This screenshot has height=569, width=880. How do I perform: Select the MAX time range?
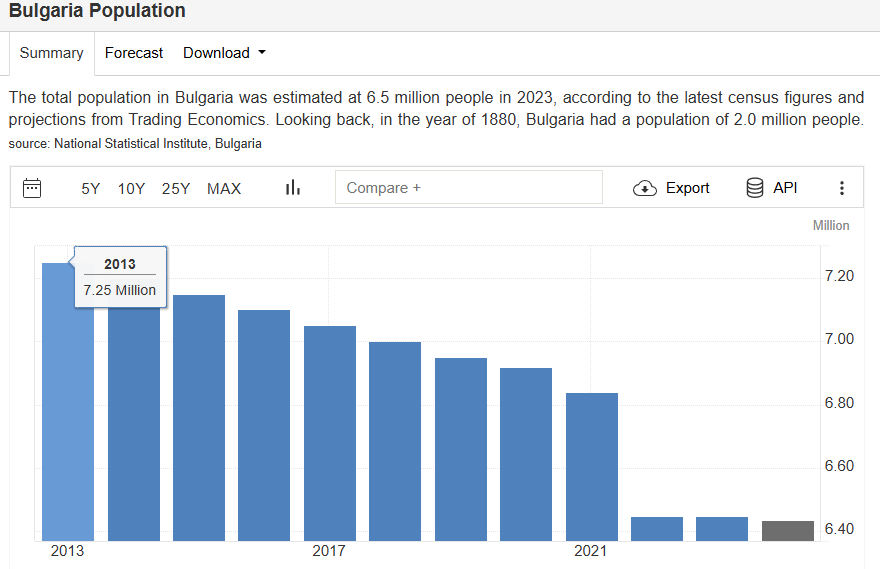point(224,189)
